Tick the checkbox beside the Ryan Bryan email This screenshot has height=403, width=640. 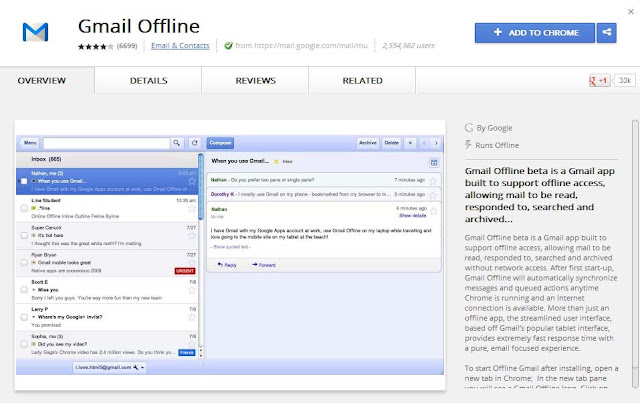click(24, 263)
